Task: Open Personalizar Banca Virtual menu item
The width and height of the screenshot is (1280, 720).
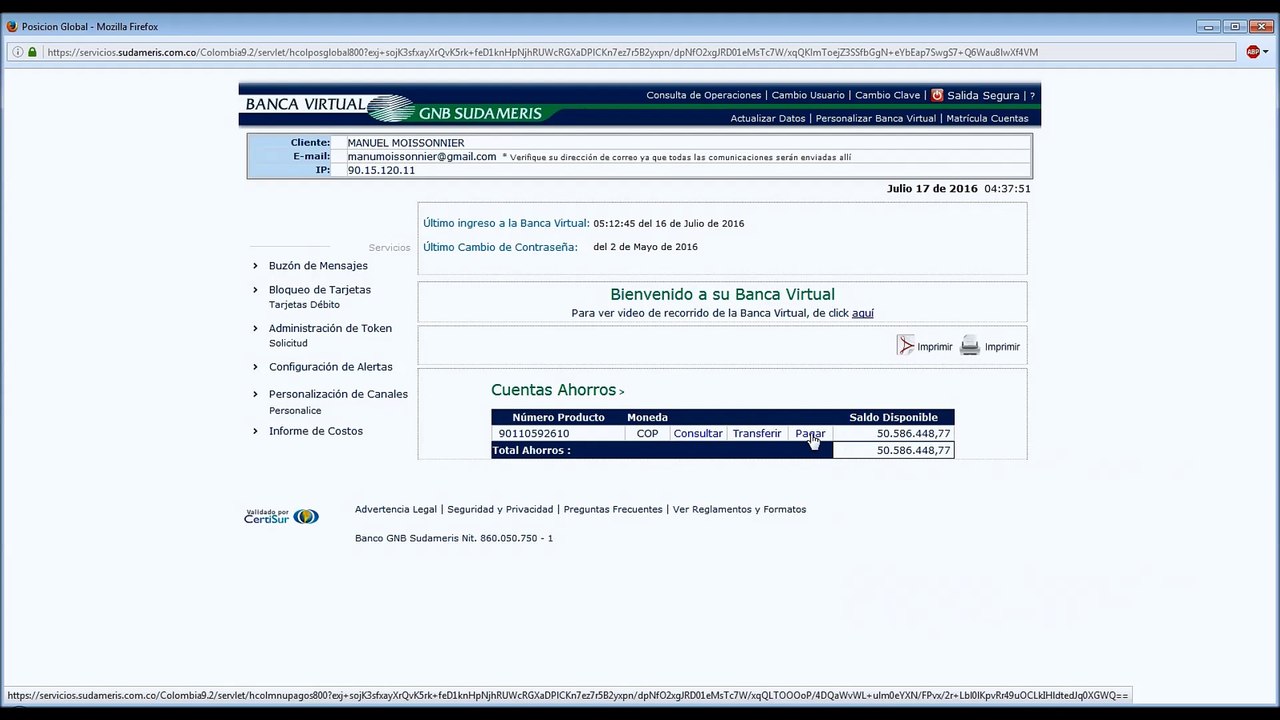Action: (x=875, y=118)
